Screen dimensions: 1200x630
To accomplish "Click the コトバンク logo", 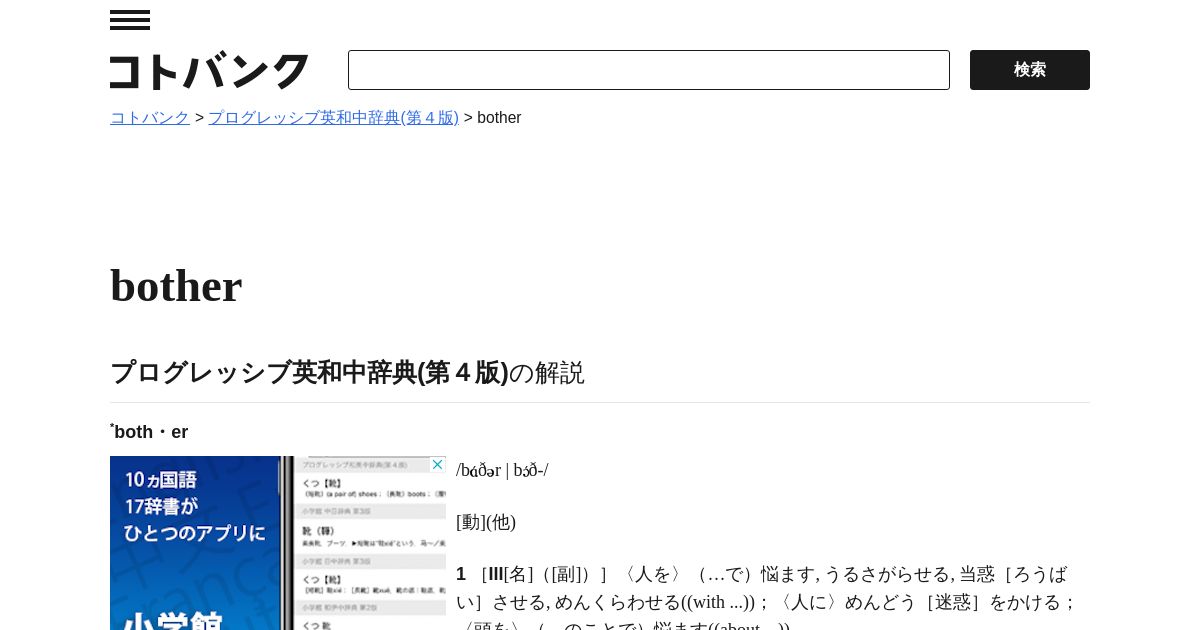I will click(x=210, y=70).
